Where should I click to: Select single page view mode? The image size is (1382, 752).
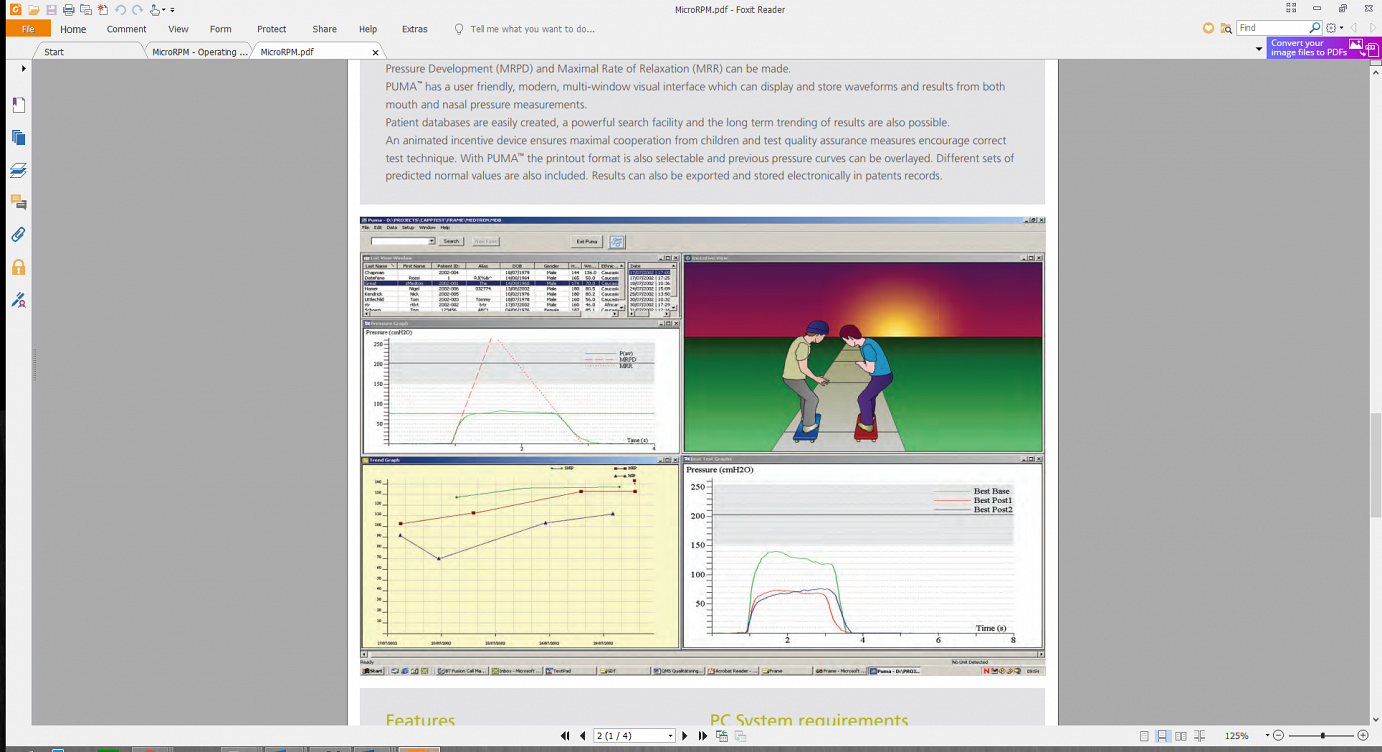pyautogui.click(x=1144, y=736)
